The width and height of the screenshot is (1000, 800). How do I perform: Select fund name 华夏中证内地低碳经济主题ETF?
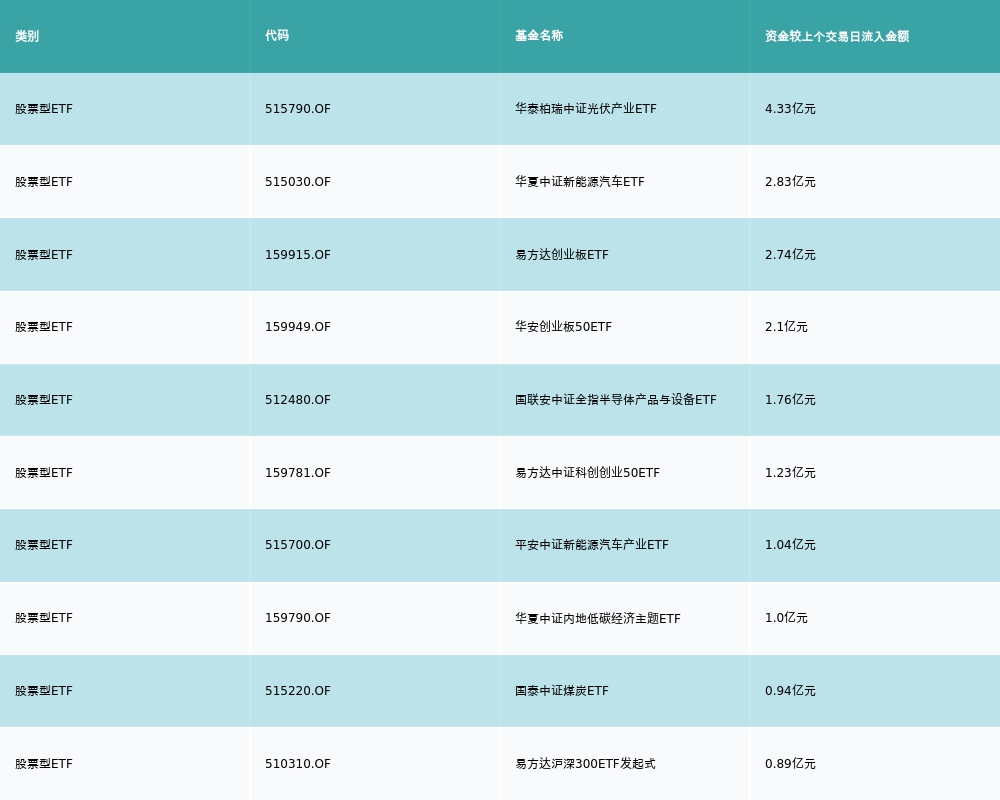pyautogui.click(x=598, y=618)
